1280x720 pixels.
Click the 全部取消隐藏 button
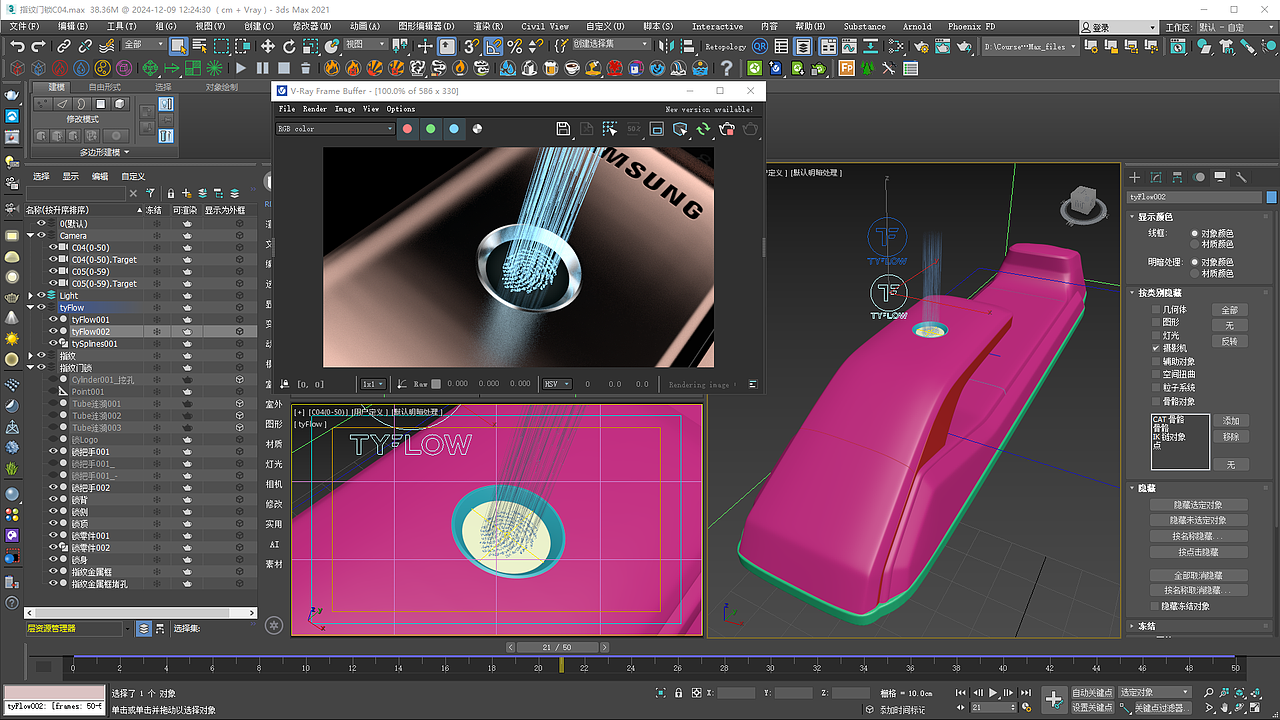tap(1197, 575)
